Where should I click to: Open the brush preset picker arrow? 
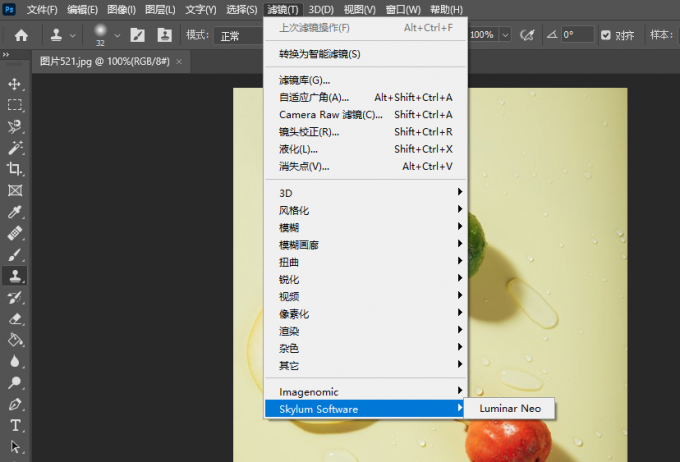(117, 36)
